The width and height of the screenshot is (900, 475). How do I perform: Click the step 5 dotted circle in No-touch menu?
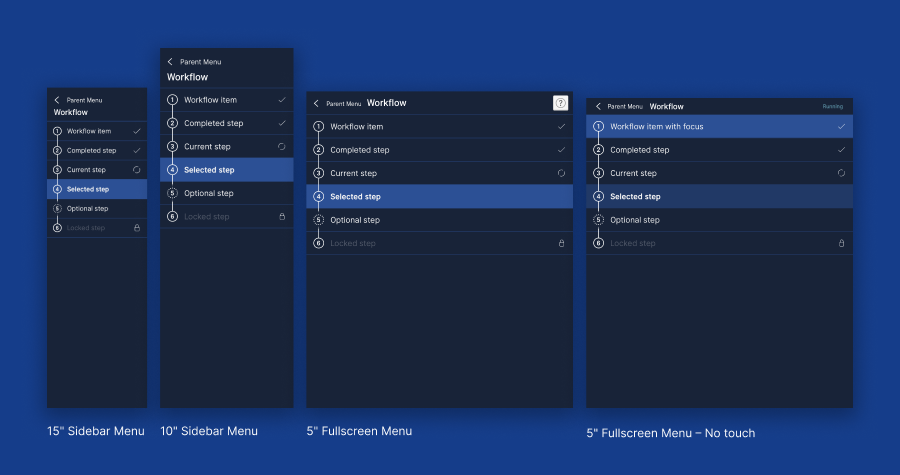pyautogui.click(x=598, y=220)
